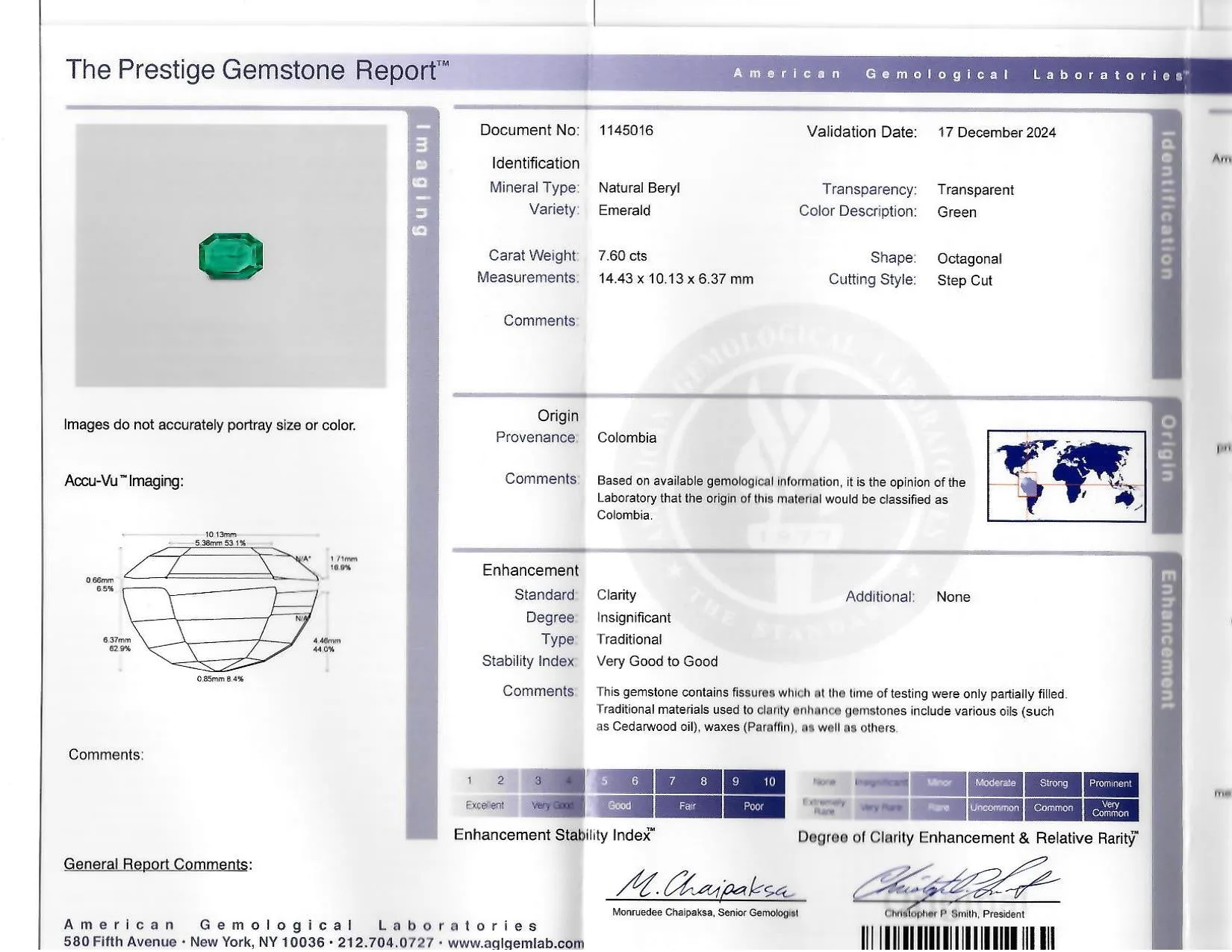Click the number 10 on stability scale

click(x=769, y=782)
